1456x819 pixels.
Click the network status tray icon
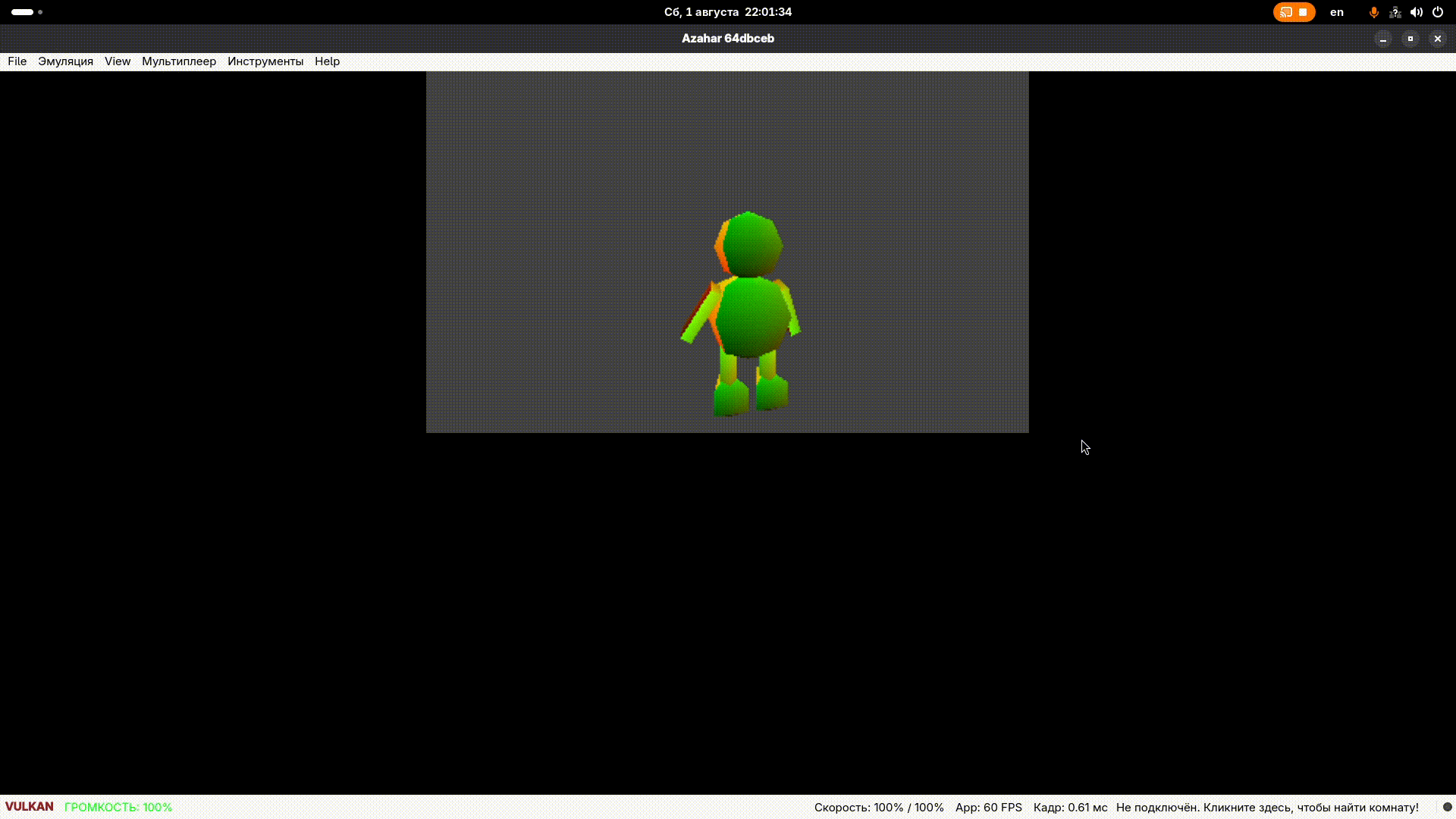point(1395,12)
